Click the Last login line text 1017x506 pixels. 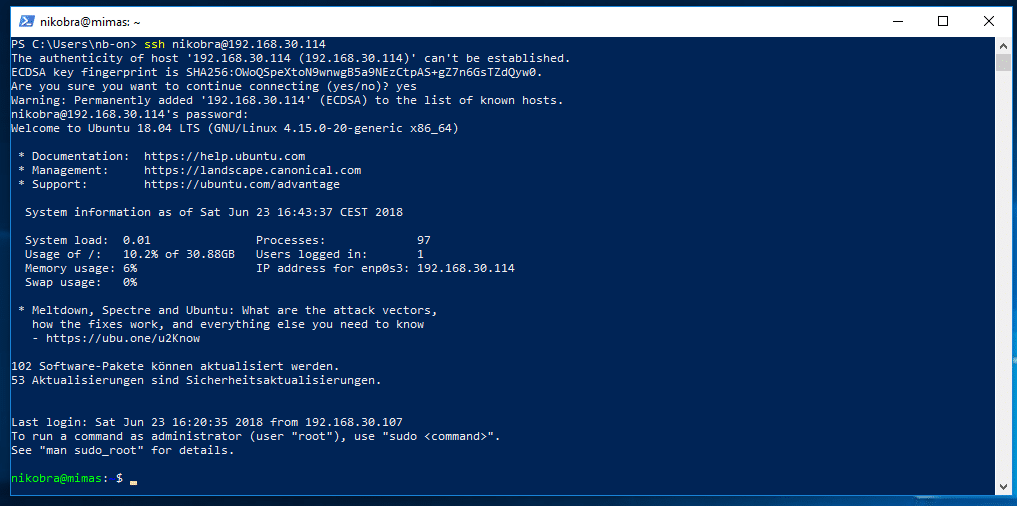(207, 422)
